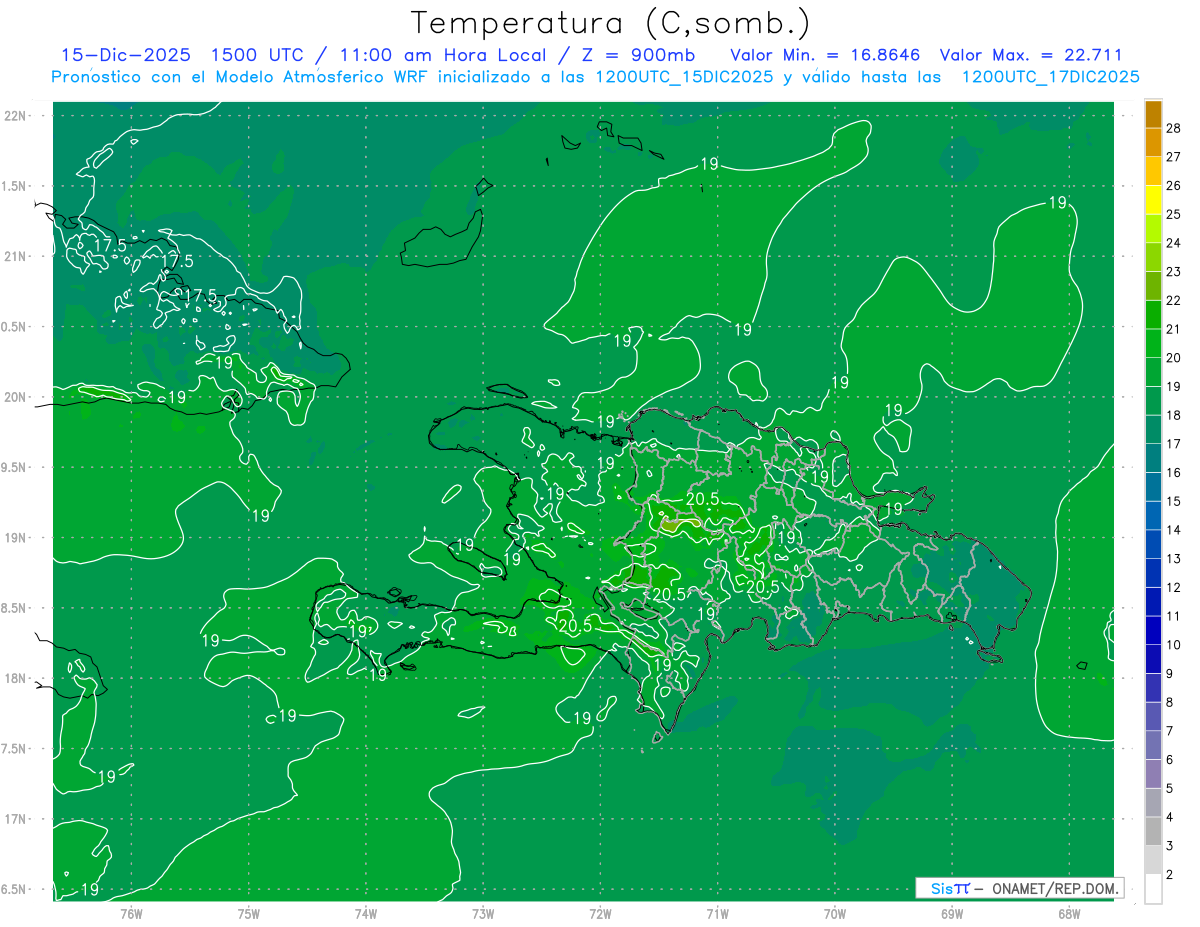This screenshot has height=927, width=1200.
Task: Click the "74W" longitude axis label
Action: click(x=366, y=914)
